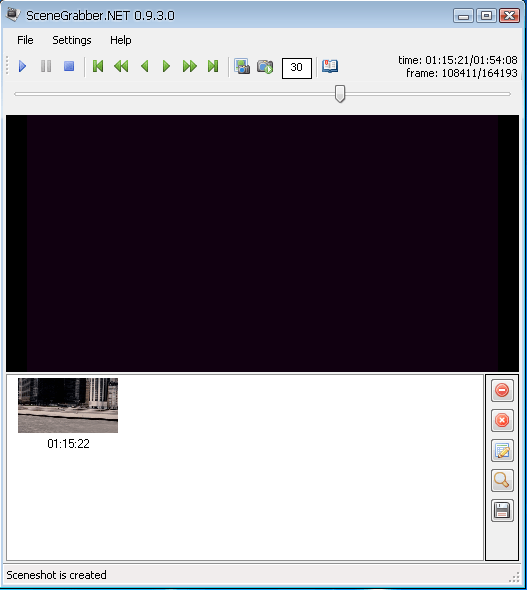Jump to the last frame of video
527x590 pixels.
coord(213,67)
